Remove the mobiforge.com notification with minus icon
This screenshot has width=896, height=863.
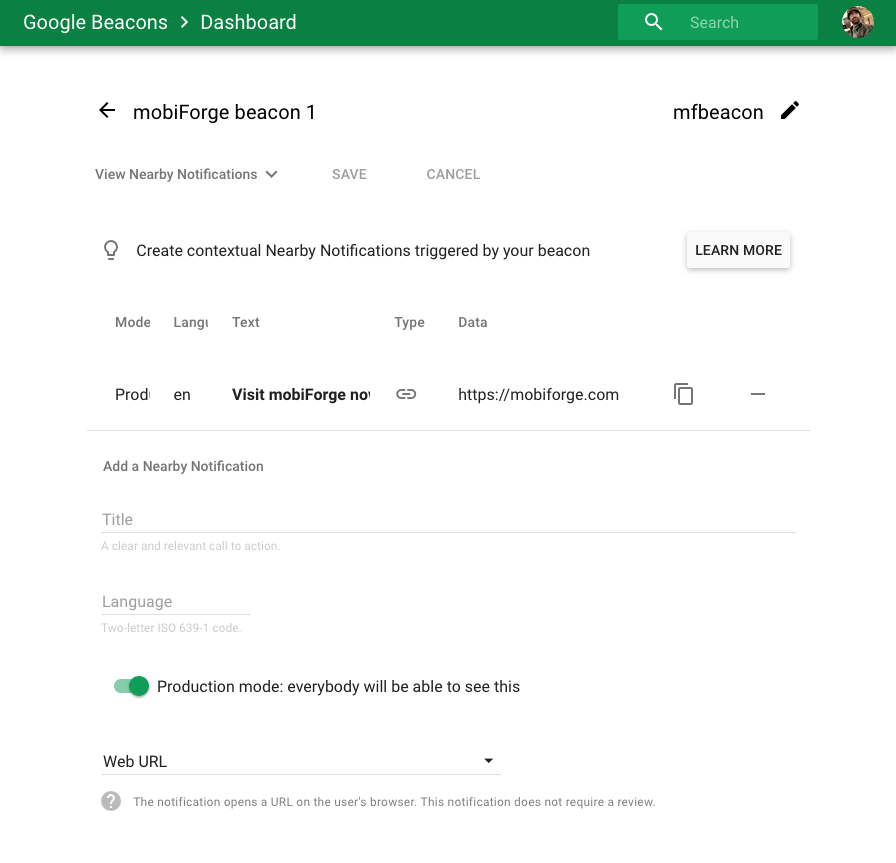pyautogui.click(x=758, y=394)
